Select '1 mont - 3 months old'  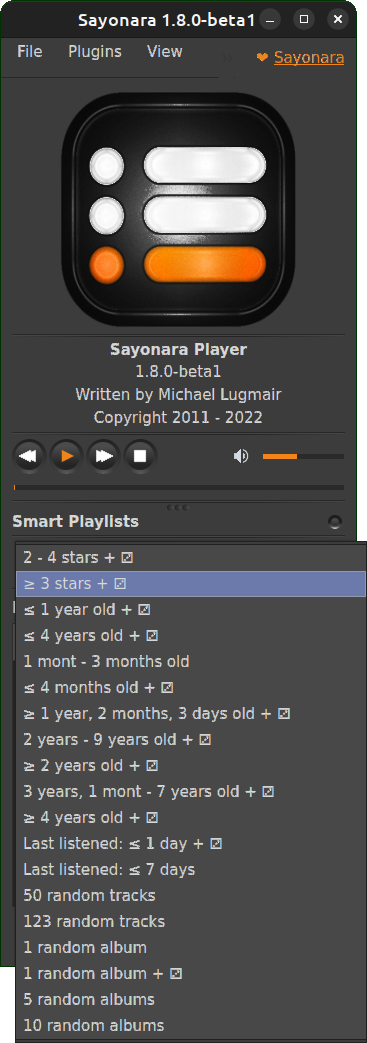(x=191, y=661)
